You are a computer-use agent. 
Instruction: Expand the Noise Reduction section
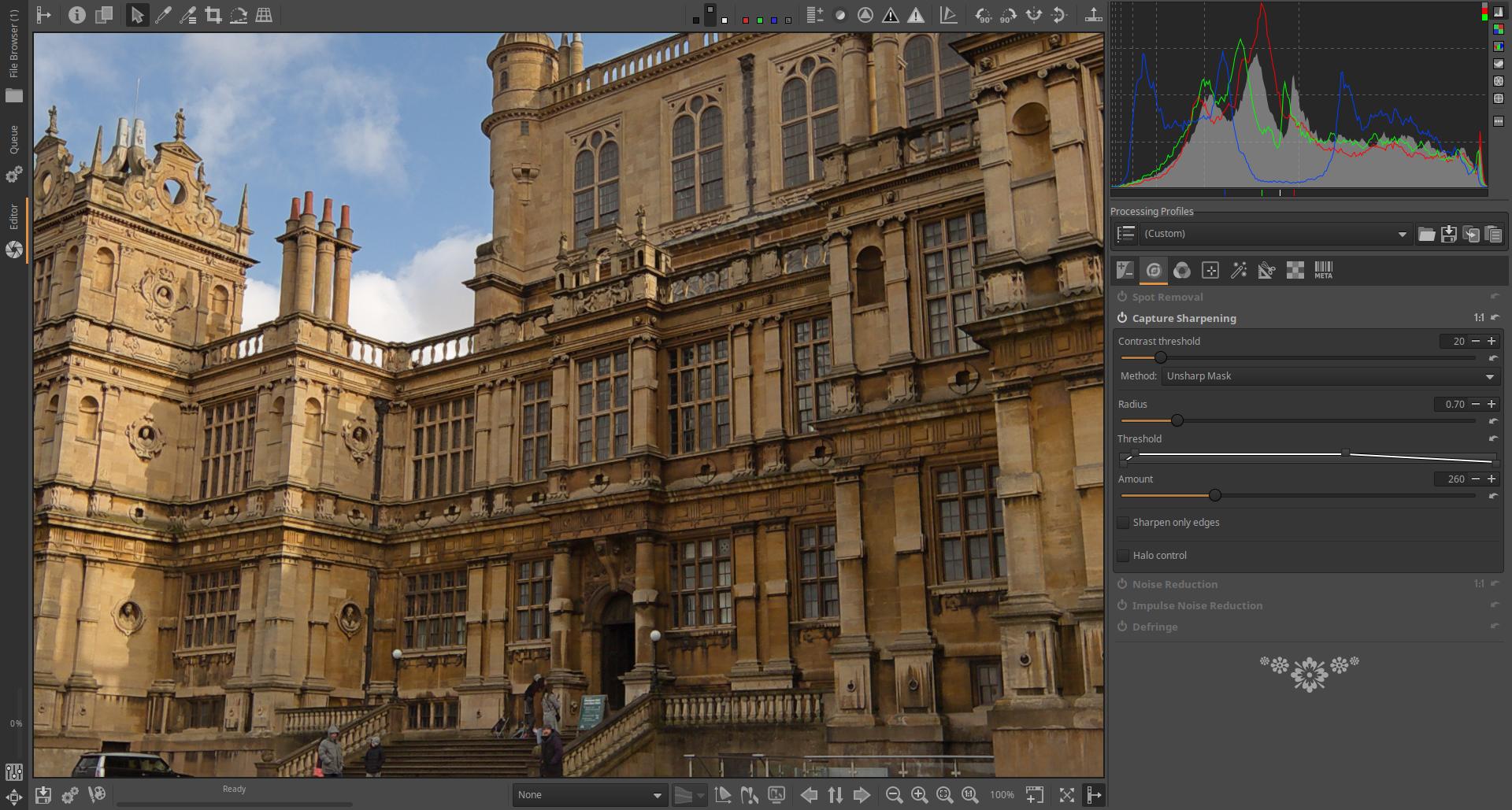[1174, 584]
